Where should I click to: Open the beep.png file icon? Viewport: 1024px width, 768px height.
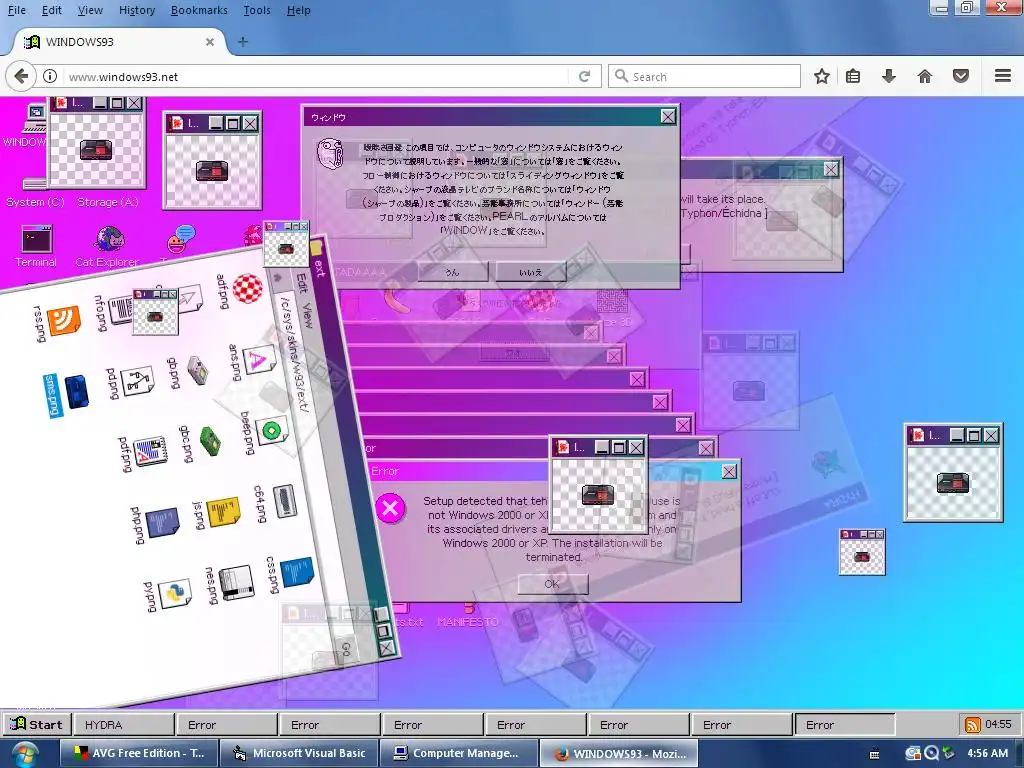point(272,431)
